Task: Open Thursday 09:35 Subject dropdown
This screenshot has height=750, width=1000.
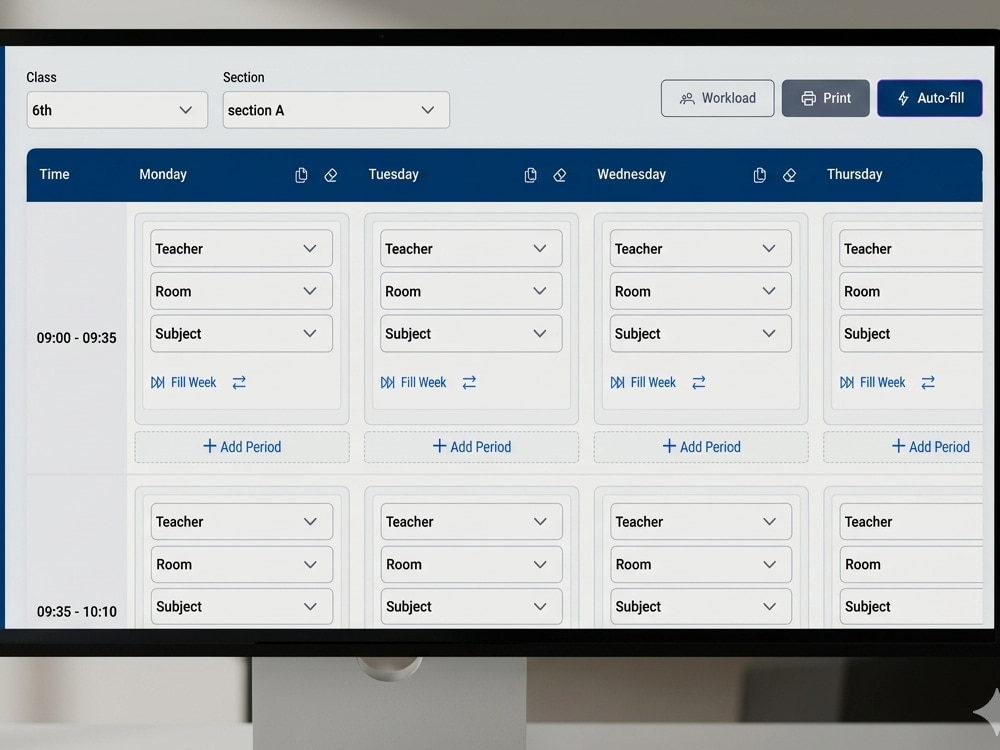Action: (911, 606)
